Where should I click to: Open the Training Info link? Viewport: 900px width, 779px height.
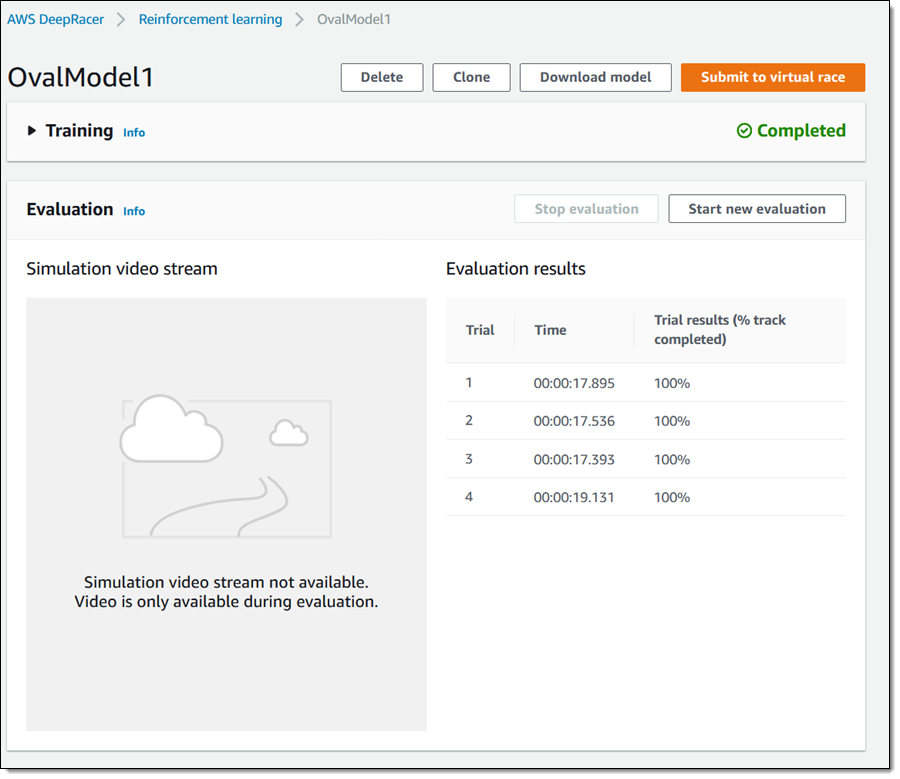[x=134, y=132]
